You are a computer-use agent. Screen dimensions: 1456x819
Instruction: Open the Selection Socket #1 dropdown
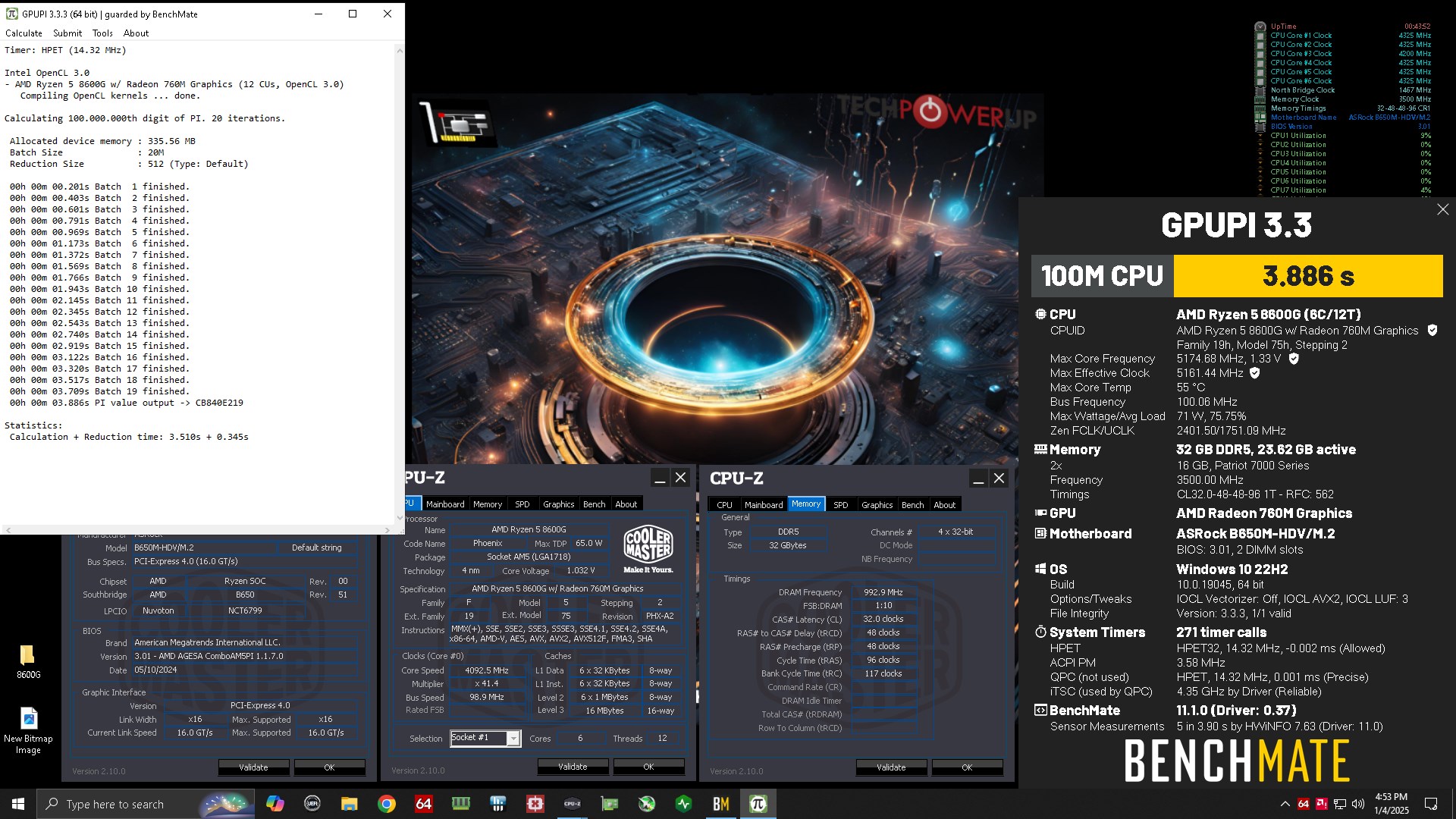pyautogui.click(x=485, y=738)
